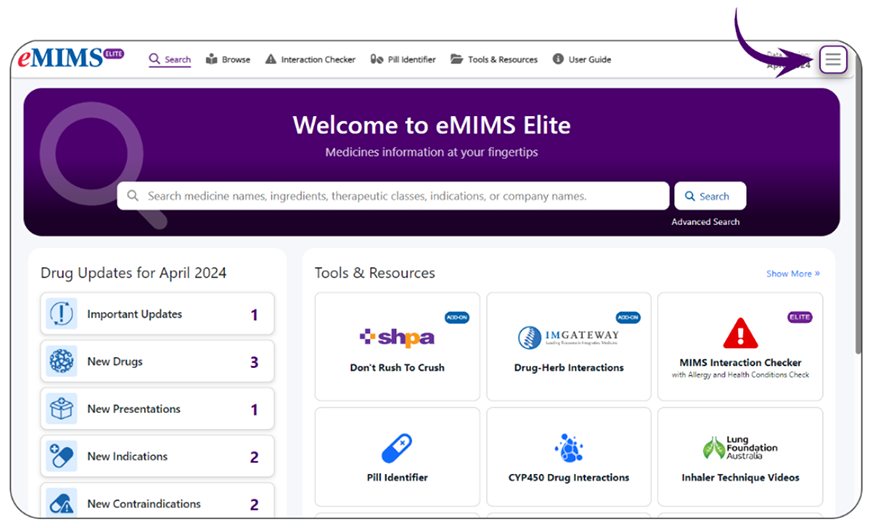Image resolution: width=870 pixels, height=528 pixels.
Task: Click the shpa logo
Action: coord(397,337)
